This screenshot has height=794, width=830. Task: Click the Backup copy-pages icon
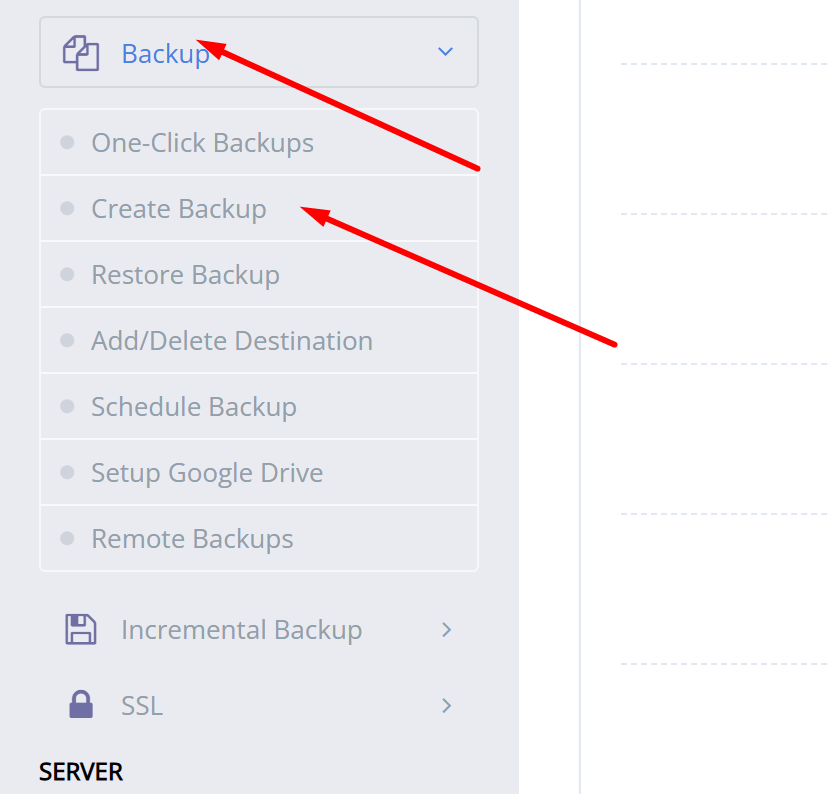click(82, 50)
